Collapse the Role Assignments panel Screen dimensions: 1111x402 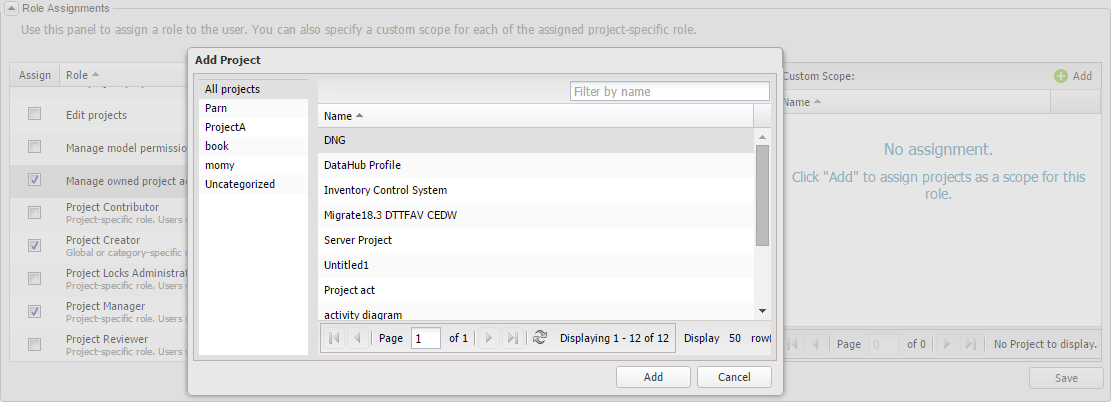coord(10,8)
